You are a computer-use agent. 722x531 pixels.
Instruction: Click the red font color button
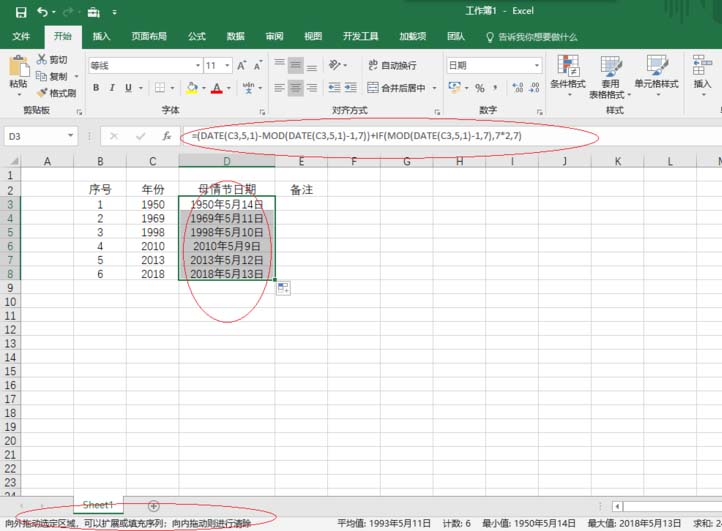point(215,88)
